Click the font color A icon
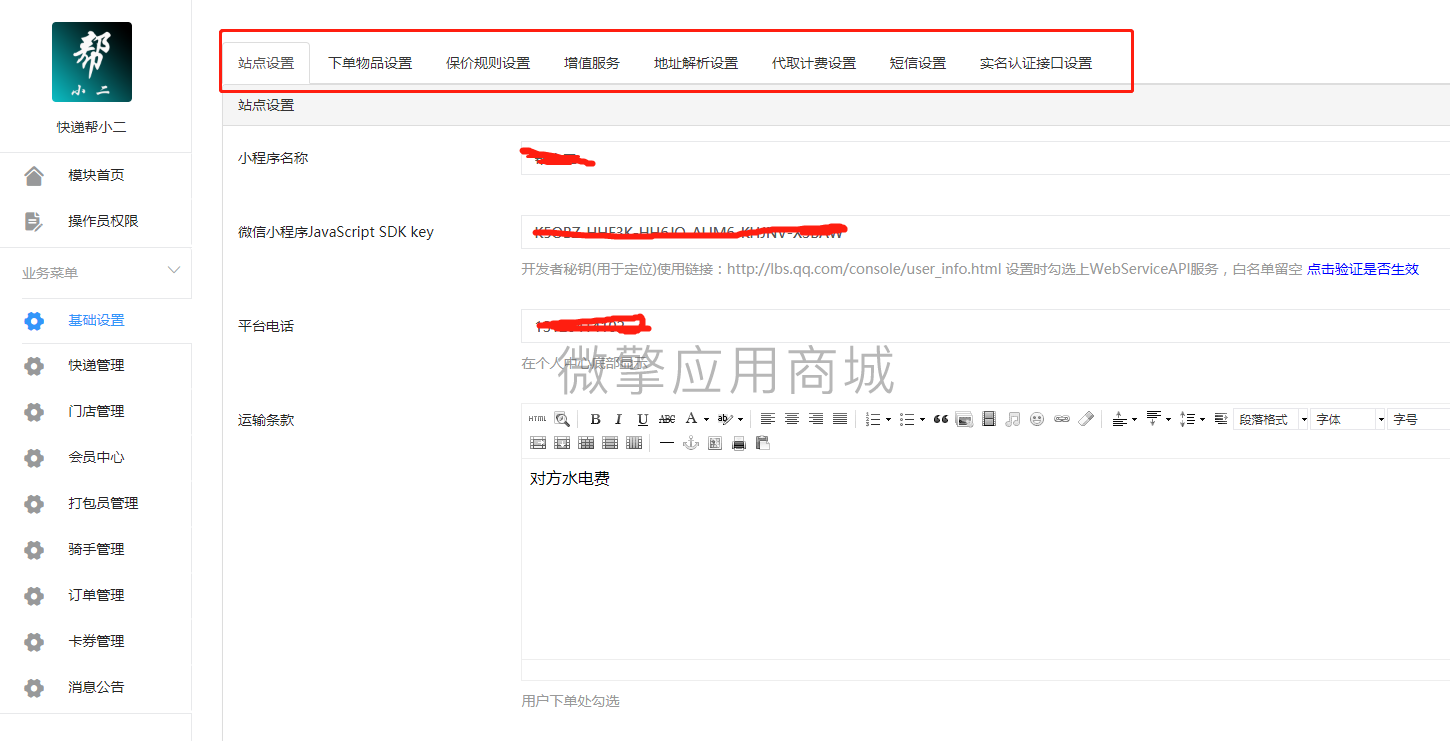The height and width of the screenshot is (741, 1450). click(691, 418)
